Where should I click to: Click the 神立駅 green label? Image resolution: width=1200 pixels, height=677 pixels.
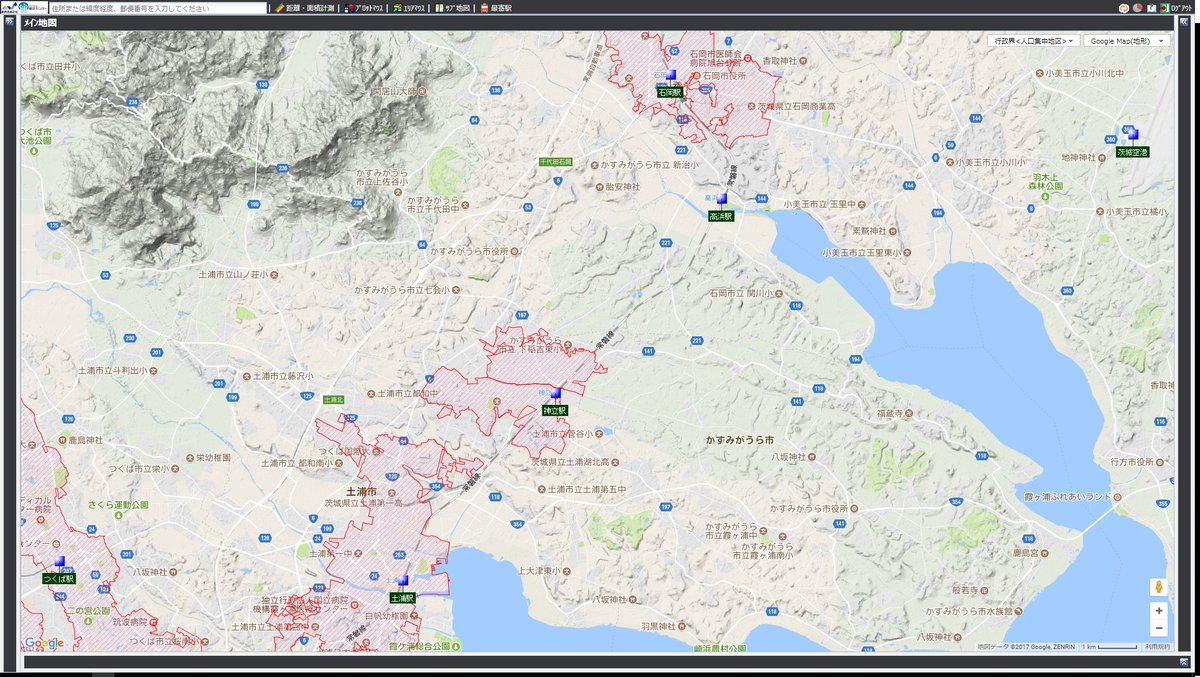(x=555, y=410)
